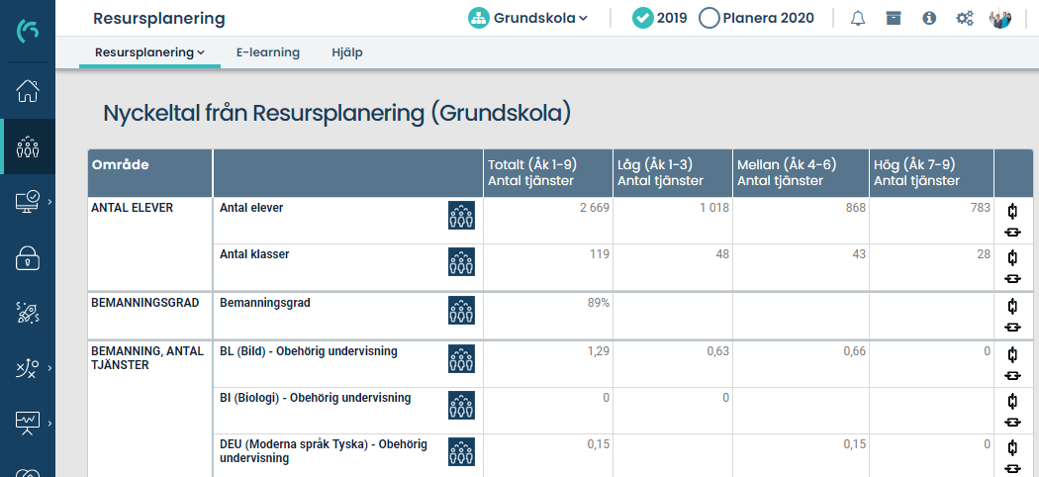Open the Grundskola organization dropdown

pos(527,19)
